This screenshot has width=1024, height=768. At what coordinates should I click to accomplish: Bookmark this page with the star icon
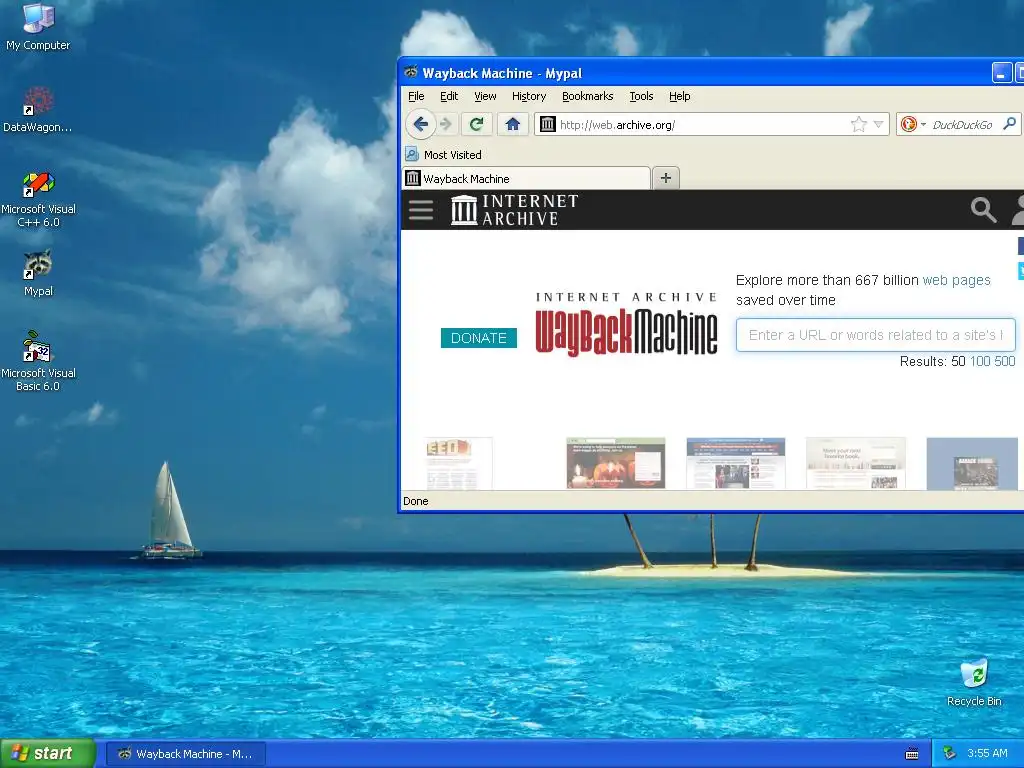(859, 124)
